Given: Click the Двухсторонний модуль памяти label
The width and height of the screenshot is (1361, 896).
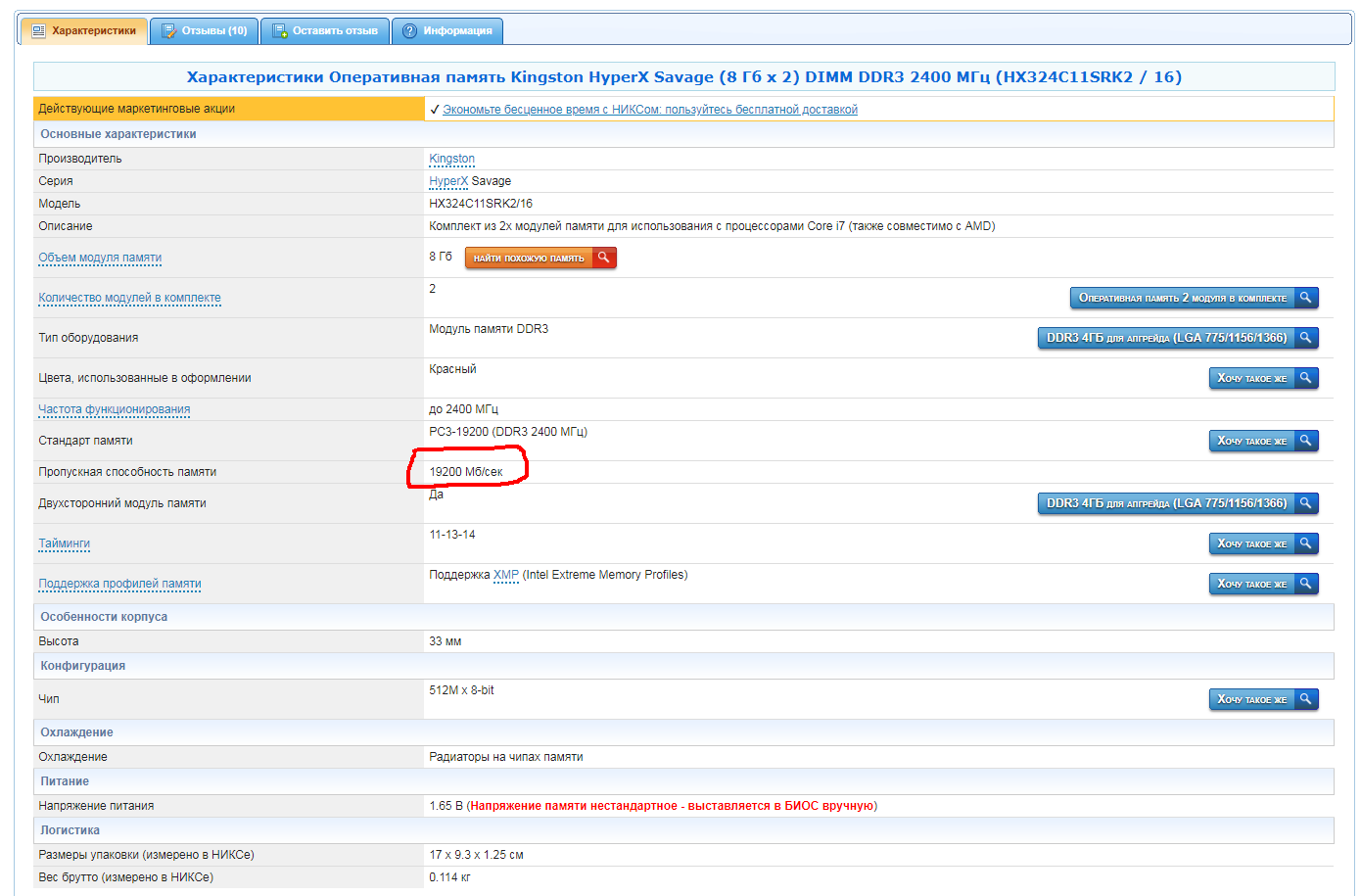Looking at the screenshot, I should tap(122, 503).
